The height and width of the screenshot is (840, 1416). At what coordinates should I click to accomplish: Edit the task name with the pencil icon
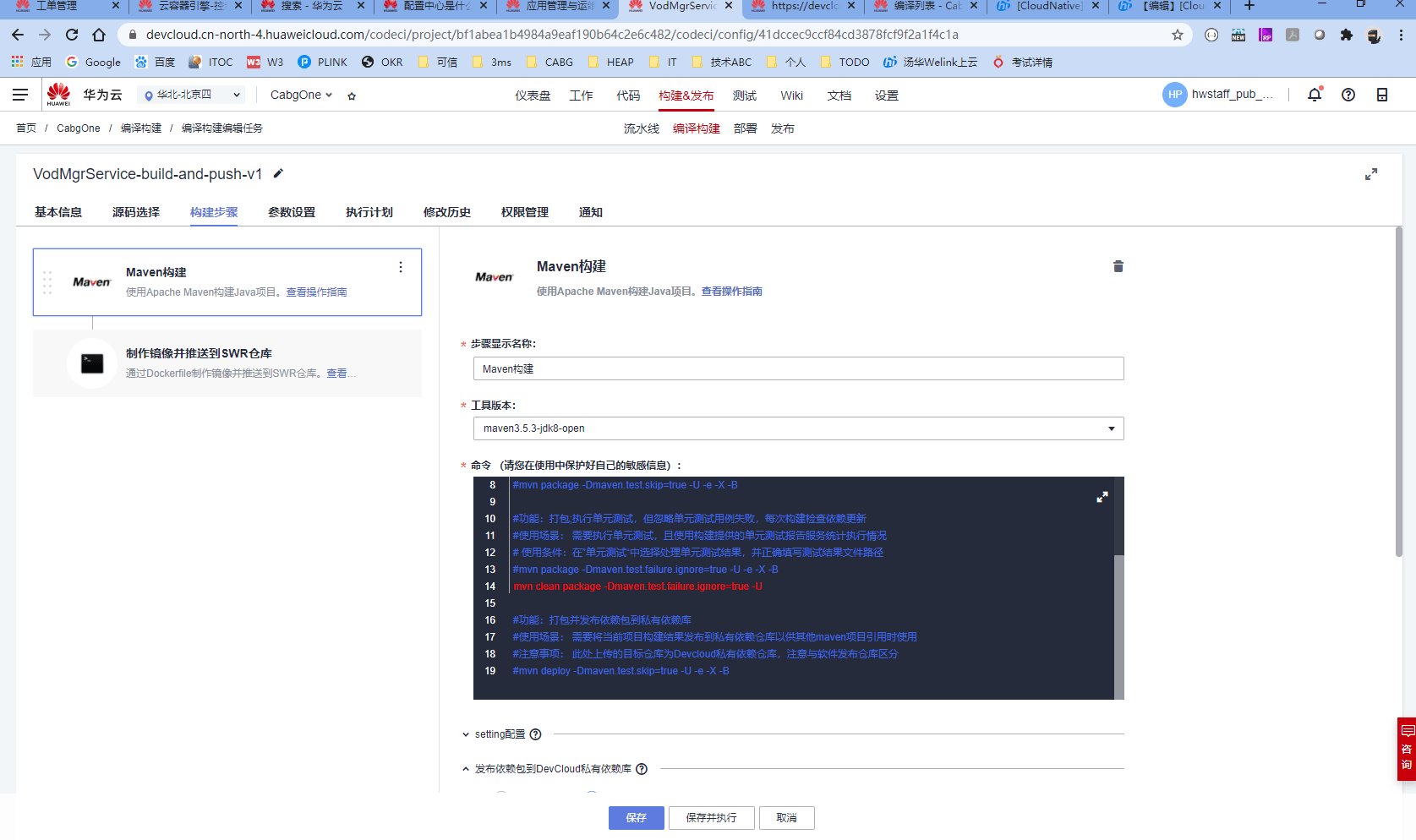point(278,173)
